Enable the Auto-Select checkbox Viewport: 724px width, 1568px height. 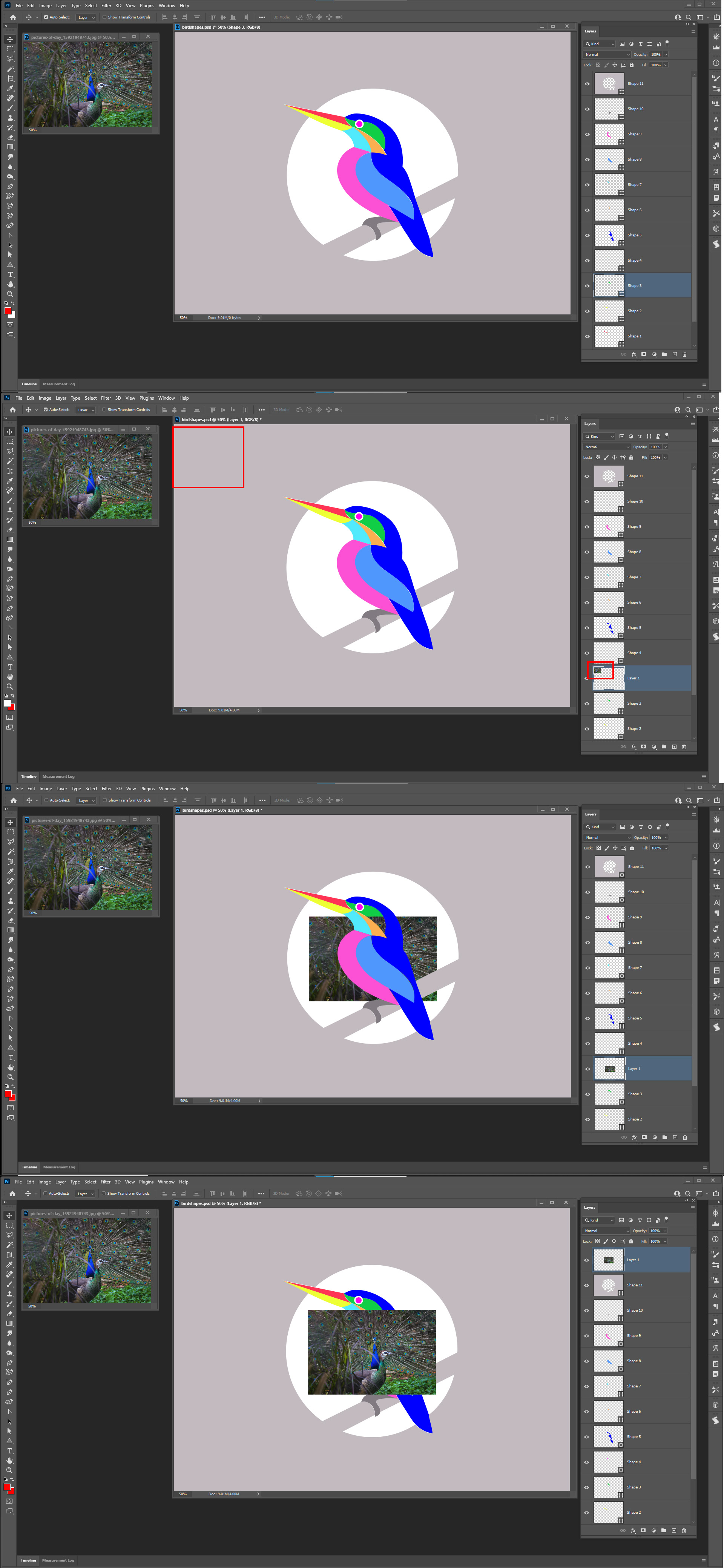coord(47,17)
